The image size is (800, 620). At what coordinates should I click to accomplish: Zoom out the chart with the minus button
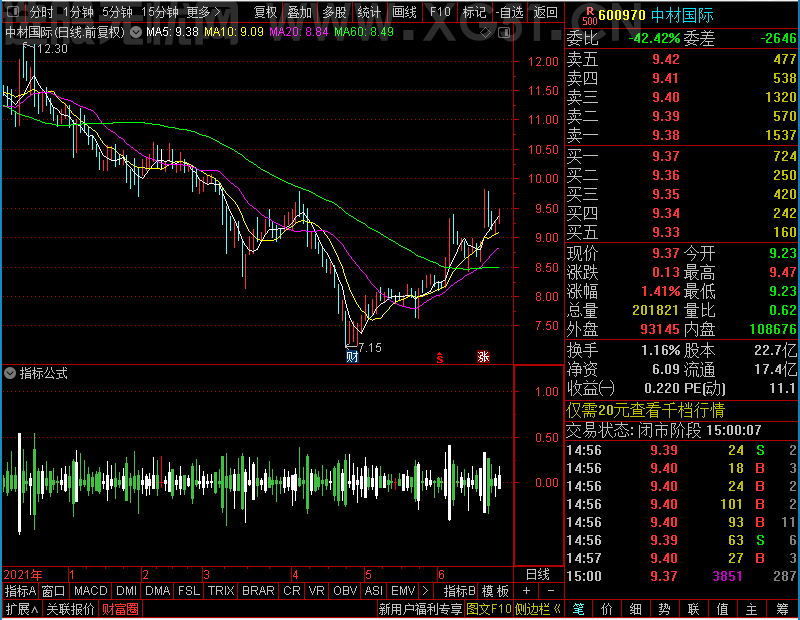click(x=551, y=591)
